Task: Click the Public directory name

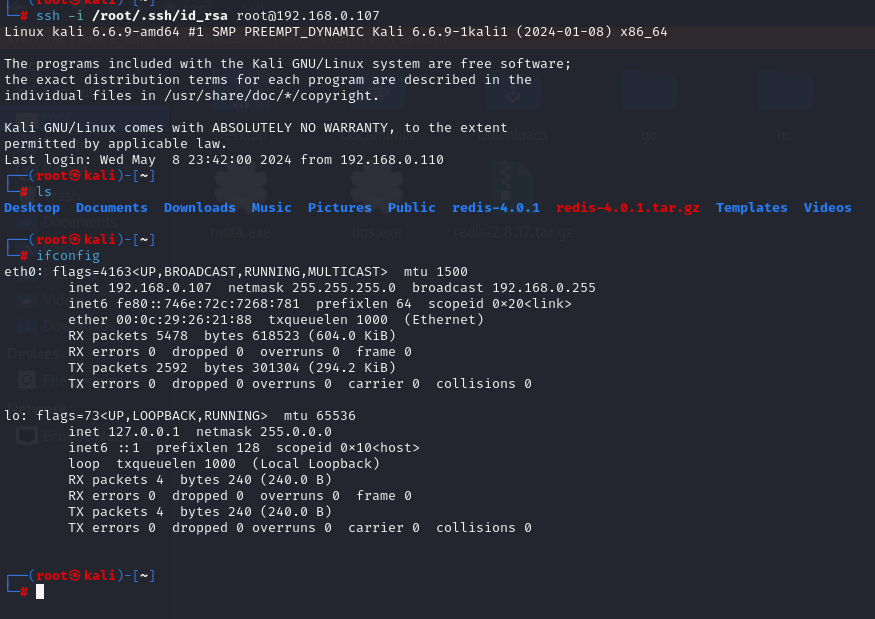Action: (x=412, y=208)
